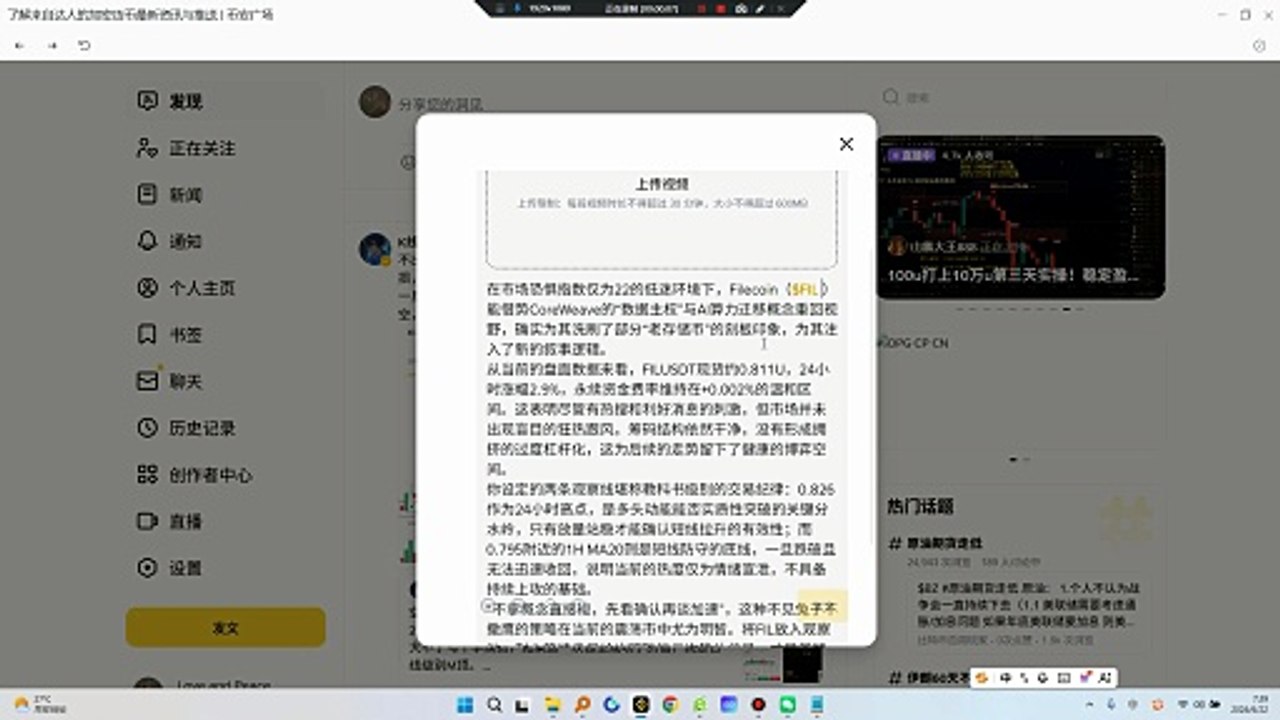1280x720 pixels.
Task: Close the post editor dialog
Action: (x=846, y=144)
